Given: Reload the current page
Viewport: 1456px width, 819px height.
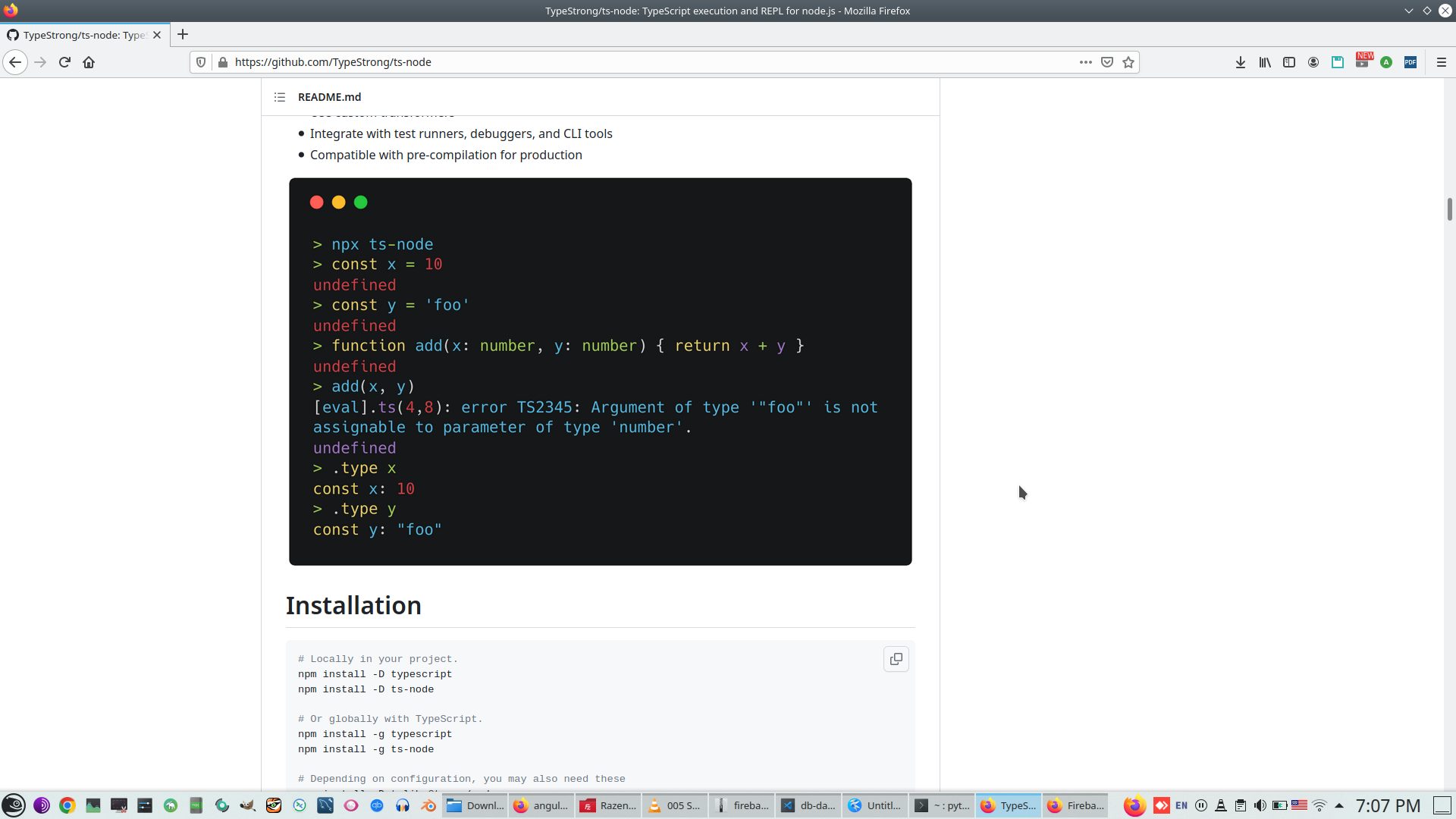Looking at the screenshot, I should tap(64, 62).
